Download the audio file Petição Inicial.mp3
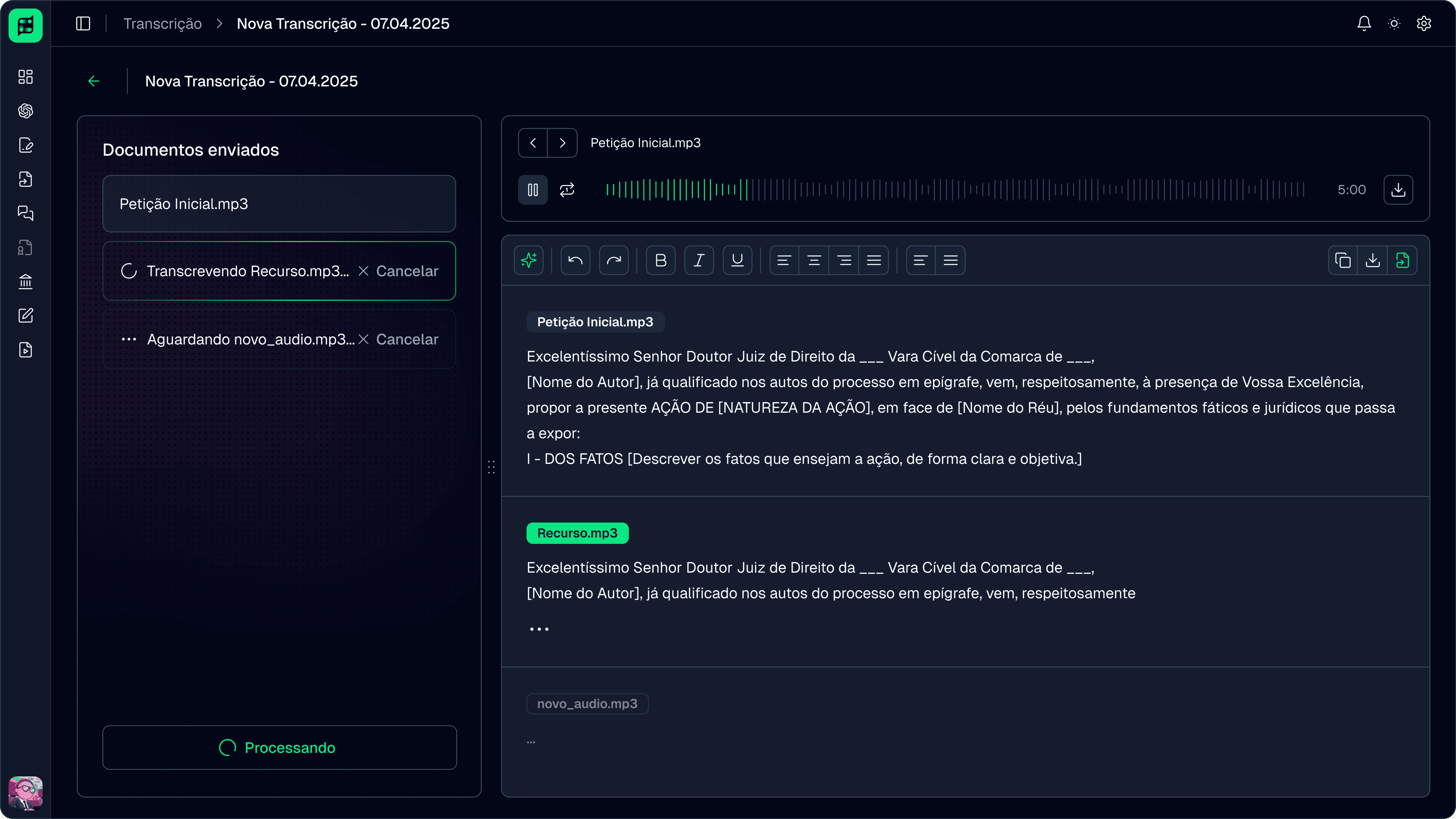The width and height of the screenshot is (1456, 819). click(1398, 189)
